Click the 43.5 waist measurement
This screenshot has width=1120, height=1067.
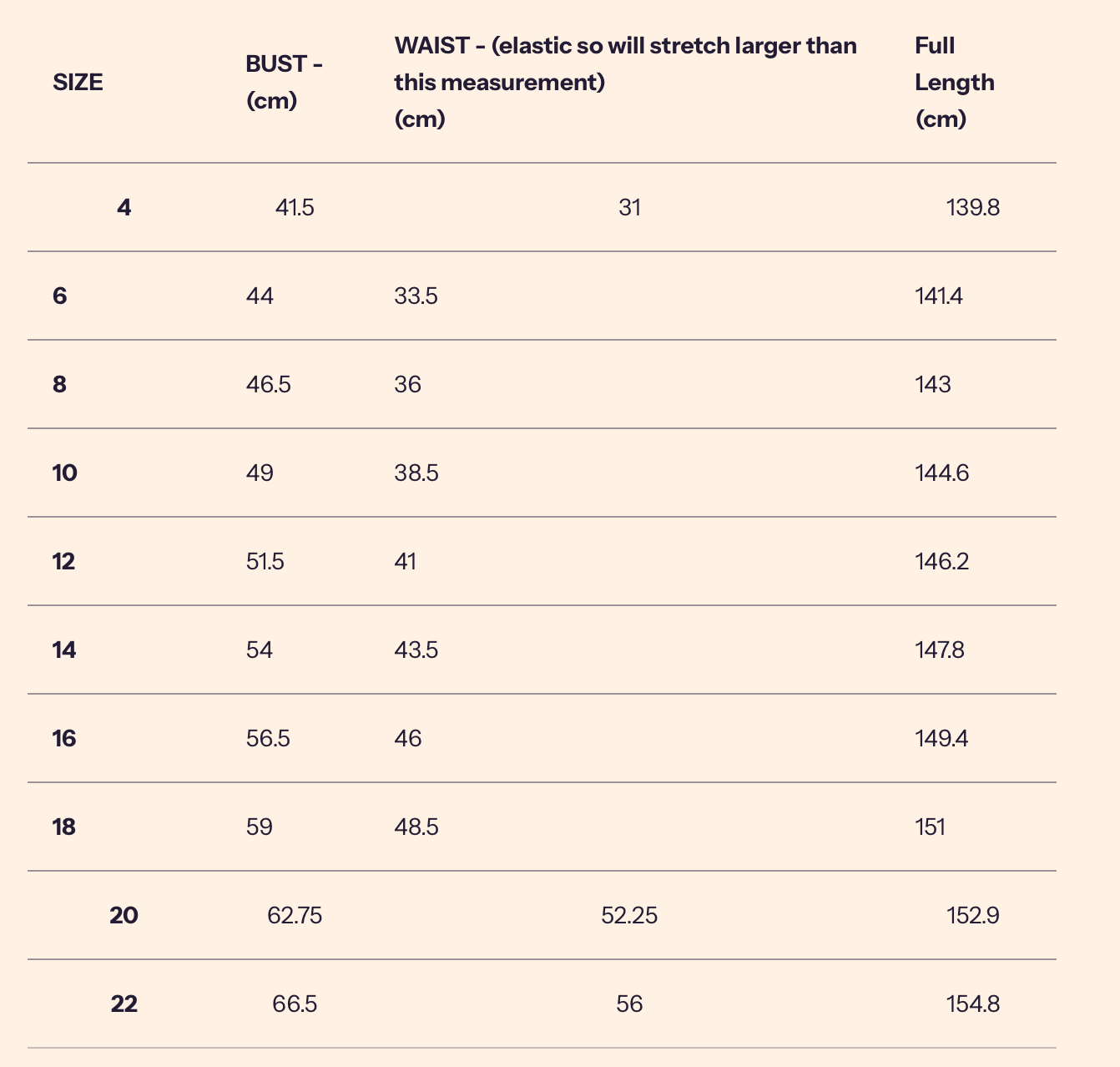[416, 650]
